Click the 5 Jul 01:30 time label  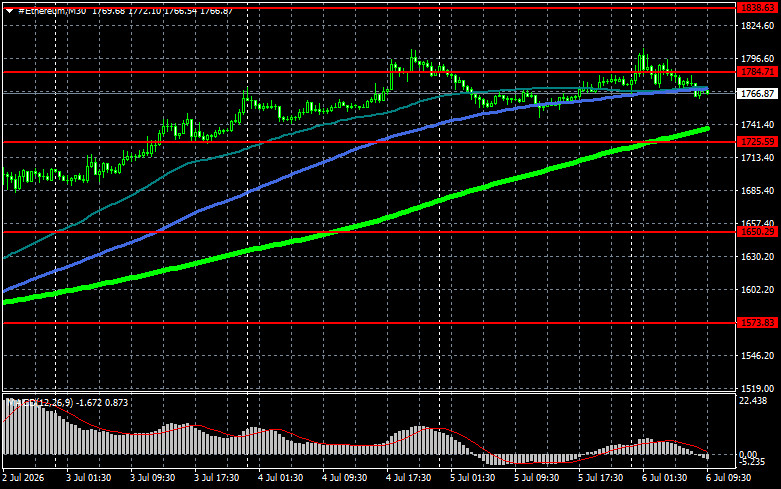[473, 478]
